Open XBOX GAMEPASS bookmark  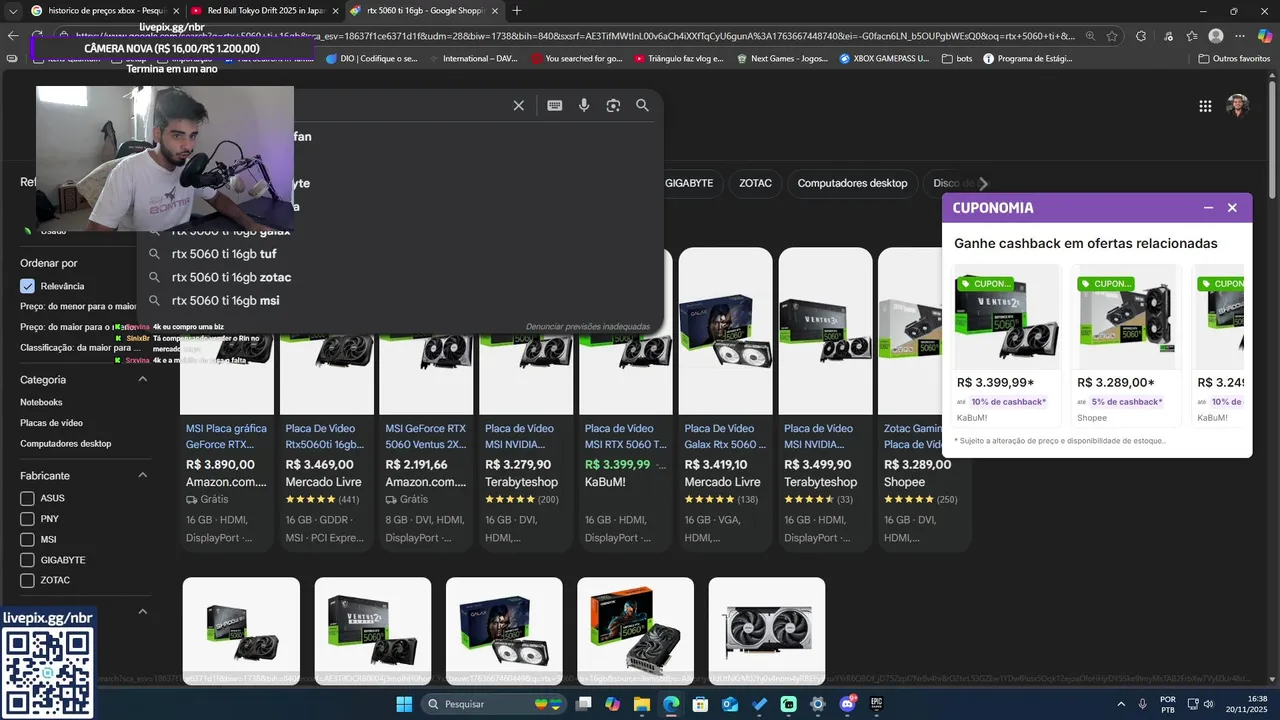pyautogui.click(x=884, y=58)
